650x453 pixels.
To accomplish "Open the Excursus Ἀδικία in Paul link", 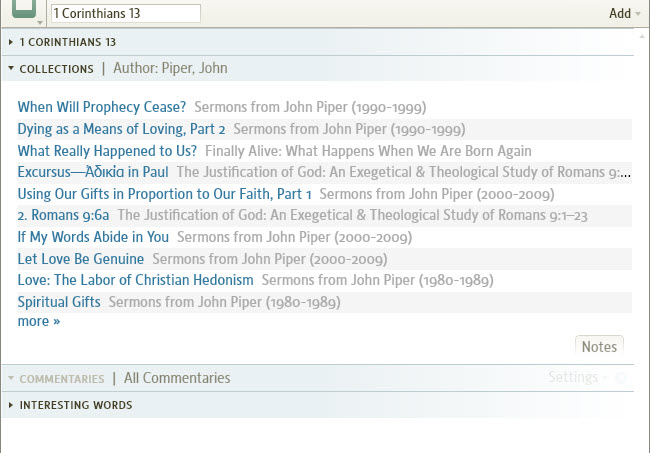I will point(93,172).
